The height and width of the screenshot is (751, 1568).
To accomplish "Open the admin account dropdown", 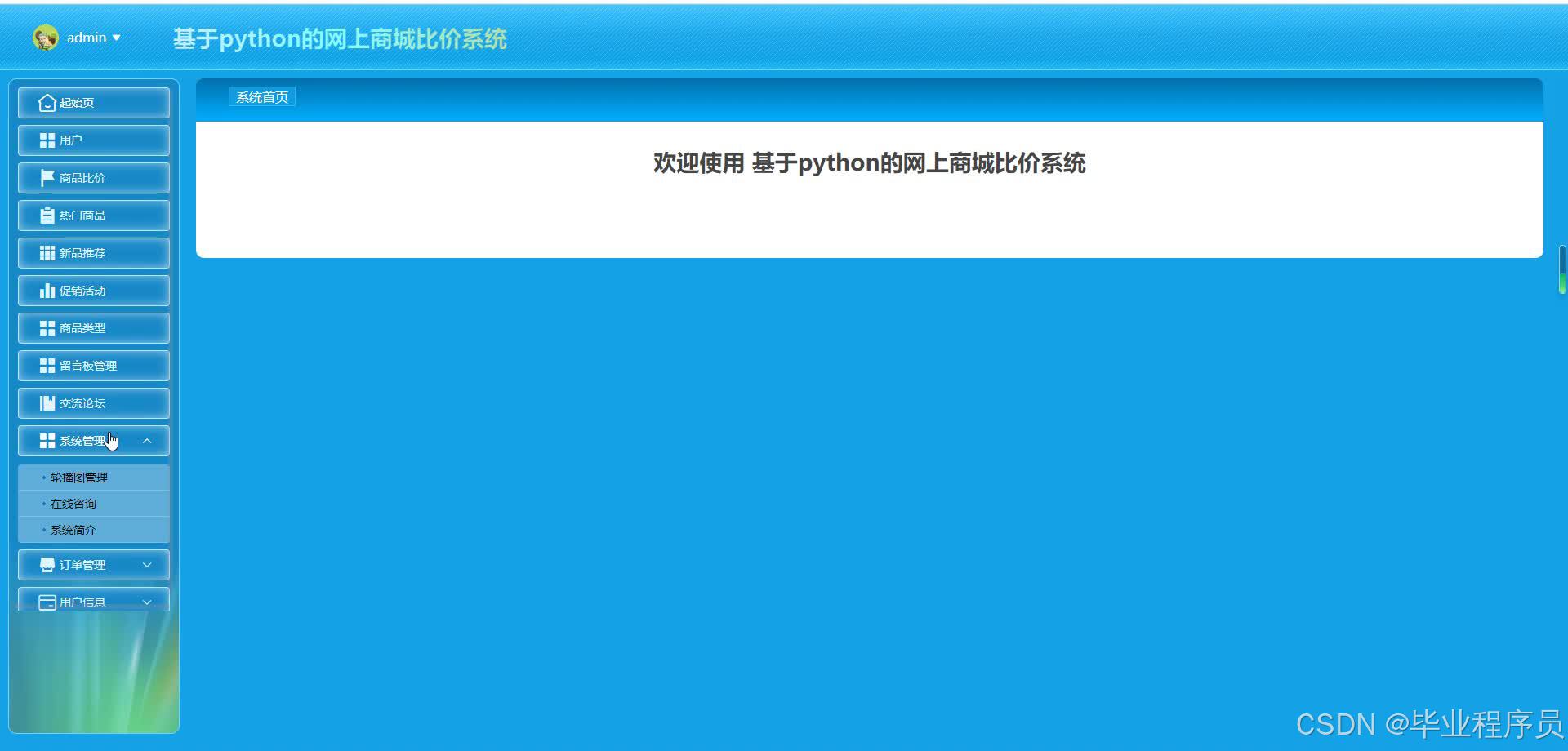I will point(78,38).
